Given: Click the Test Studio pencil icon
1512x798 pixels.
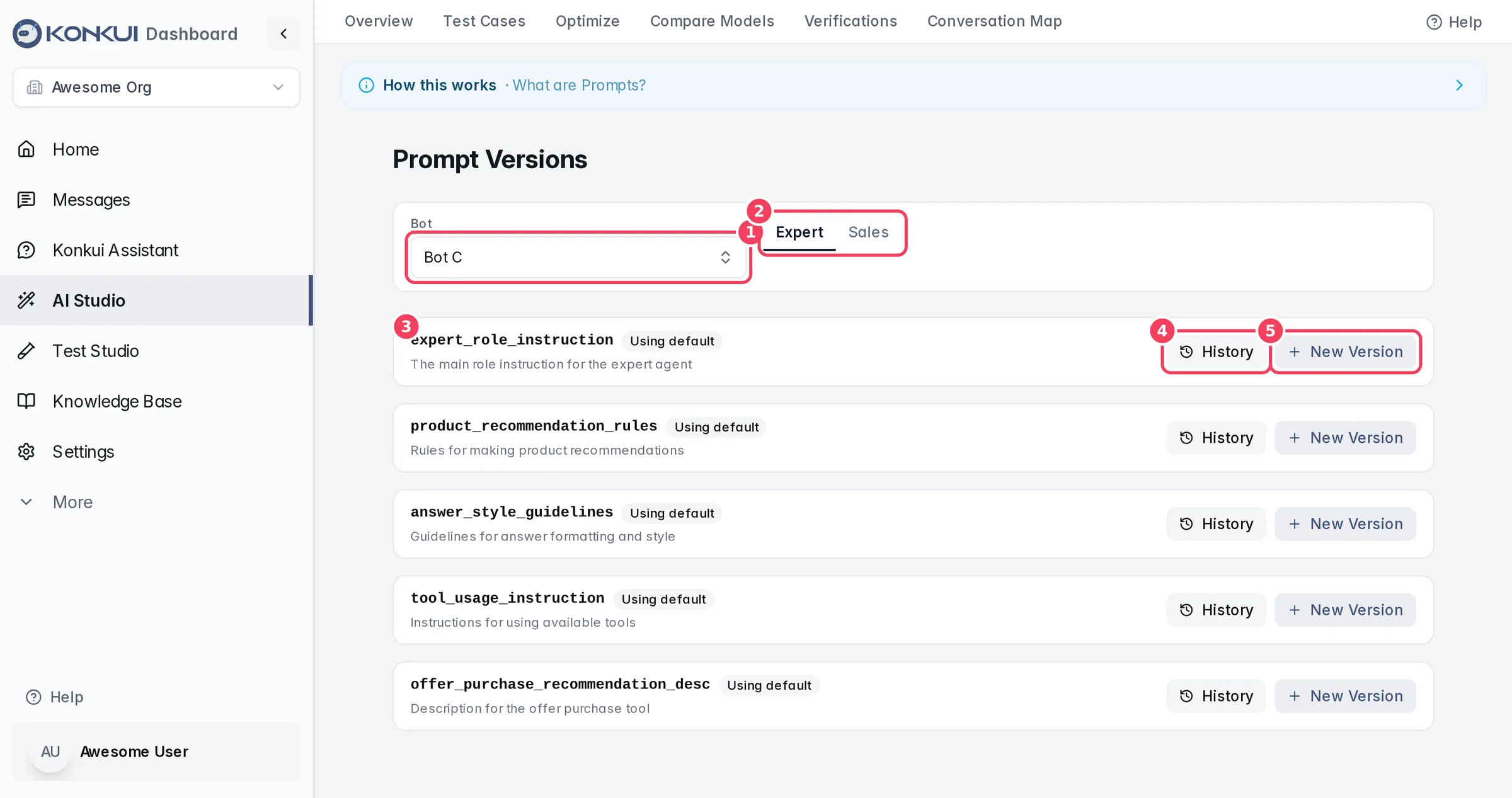Looking at the screenshot, I should tap(26, 351).
